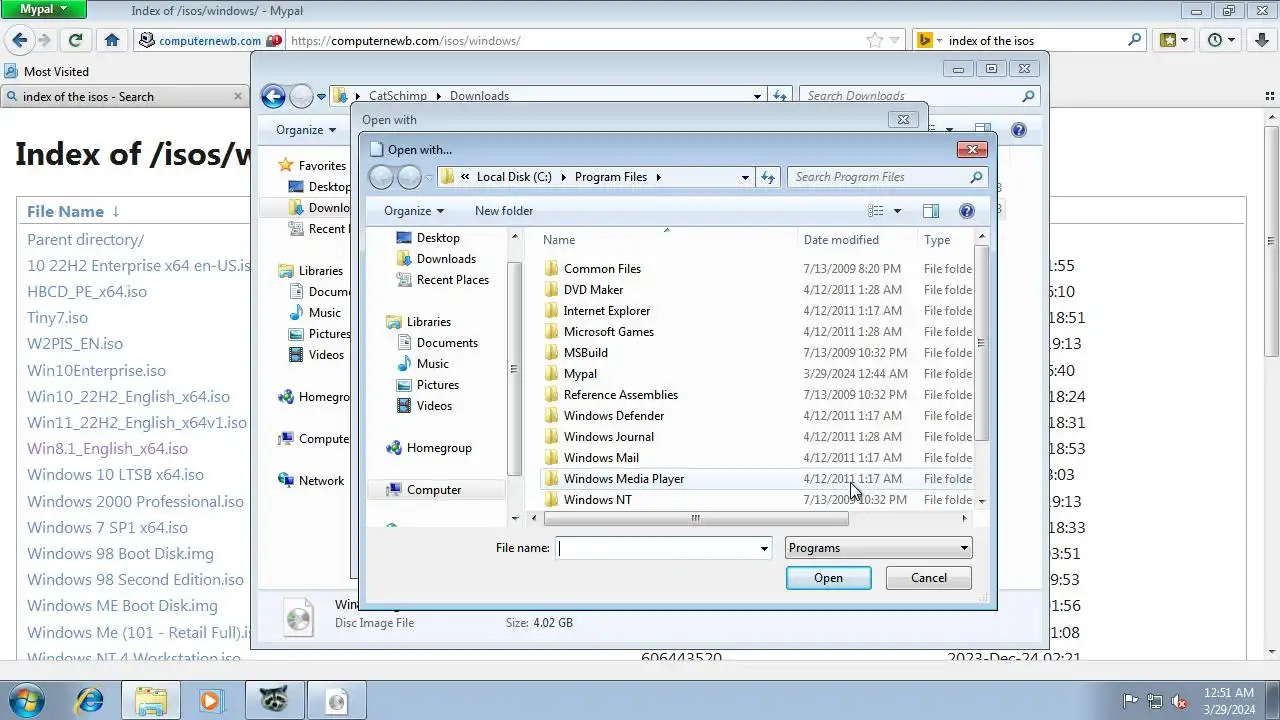The width and height of the screenshot is (1280, 720).
Task: Open the File name combo box dropdown arrow
Action: tap(764, 548)
